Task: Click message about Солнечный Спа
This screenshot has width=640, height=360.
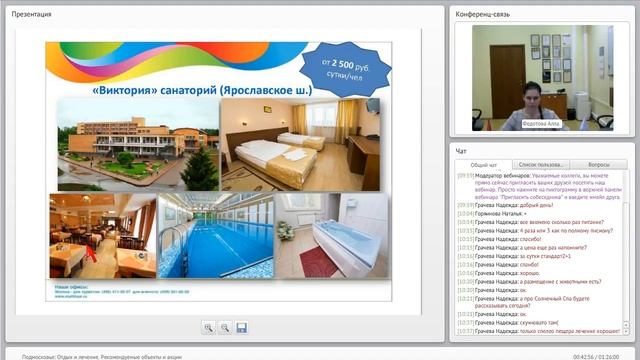Action: (524, 302)
